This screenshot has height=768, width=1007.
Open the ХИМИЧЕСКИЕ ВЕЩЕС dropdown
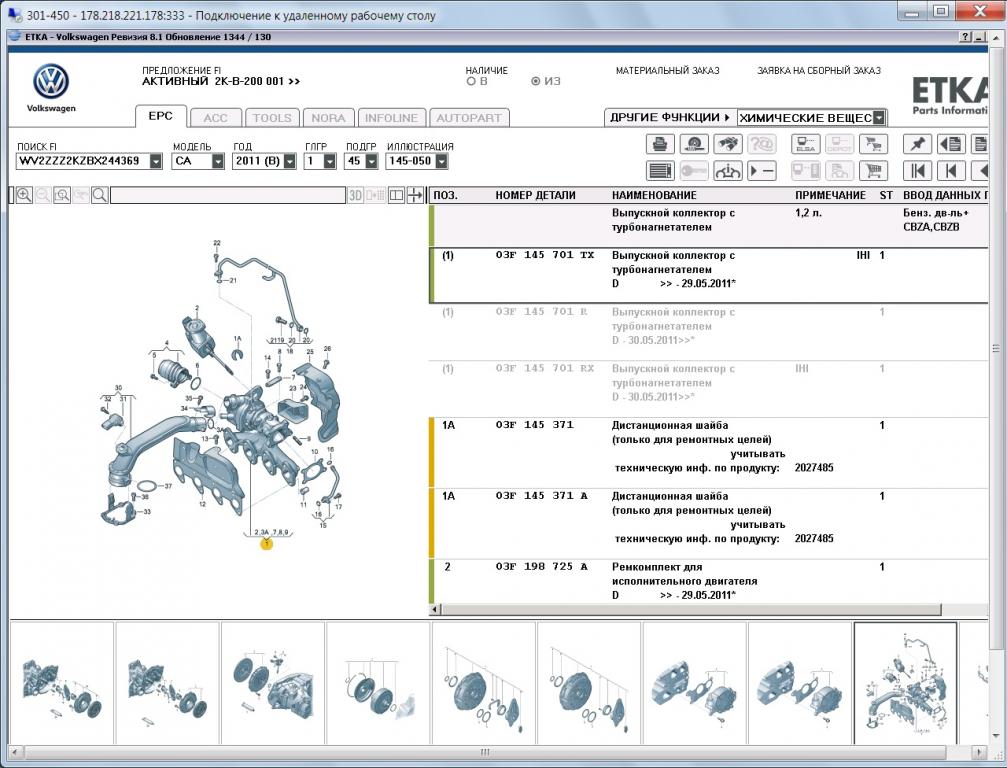tap(879, 118)
